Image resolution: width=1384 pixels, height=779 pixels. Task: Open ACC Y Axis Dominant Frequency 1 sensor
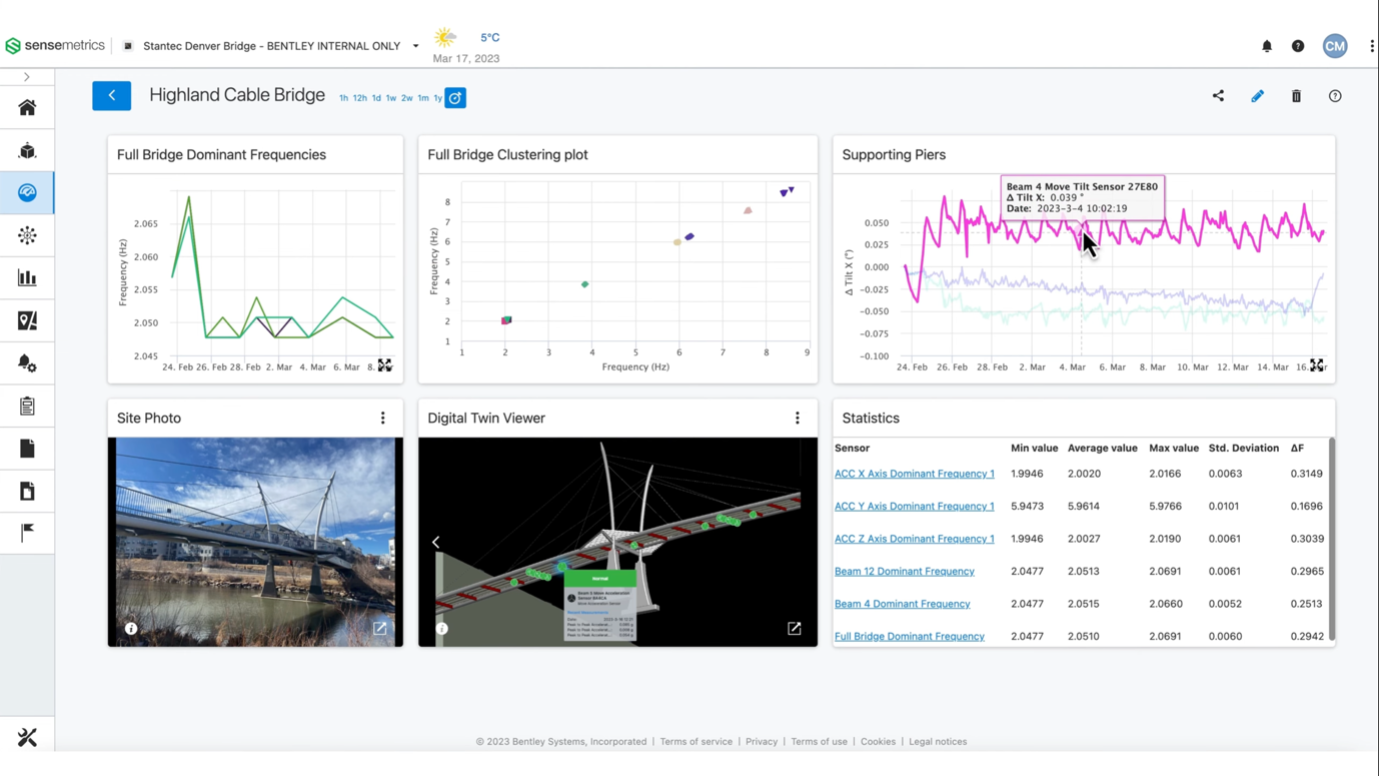[x=913, y=506]
